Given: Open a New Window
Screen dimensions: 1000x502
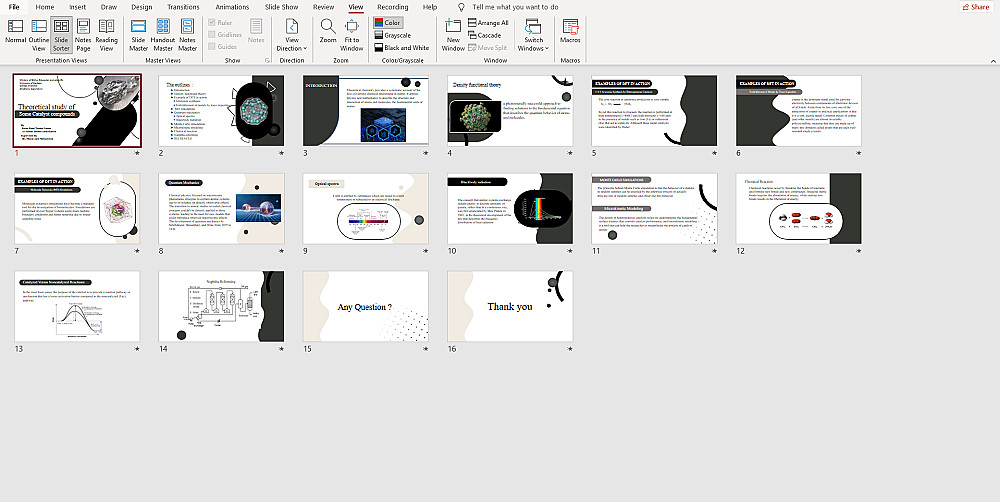Looking at the screenshot, I should click(453, 35).
